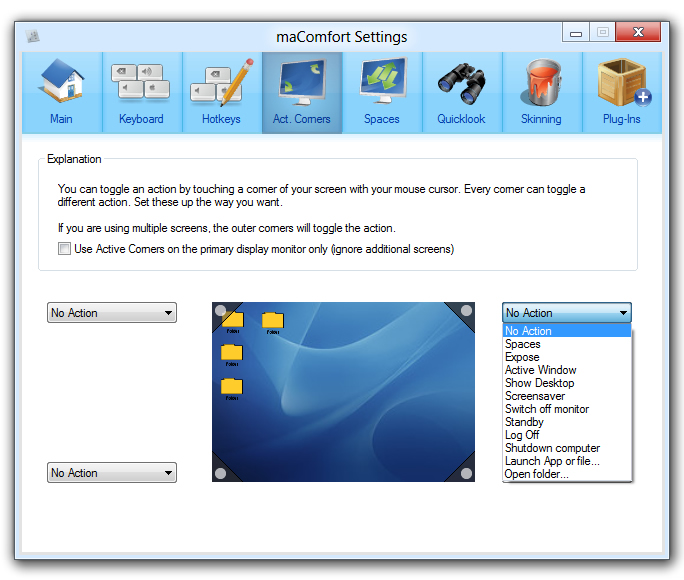Expand the top-left corner action dropdown

pyautogui.click(x=112, y=313)
